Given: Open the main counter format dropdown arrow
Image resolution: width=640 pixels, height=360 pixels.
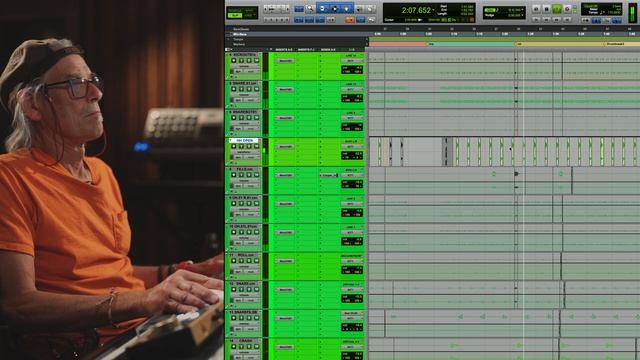Looking at the screenshot, I should (x=433, y=10).
